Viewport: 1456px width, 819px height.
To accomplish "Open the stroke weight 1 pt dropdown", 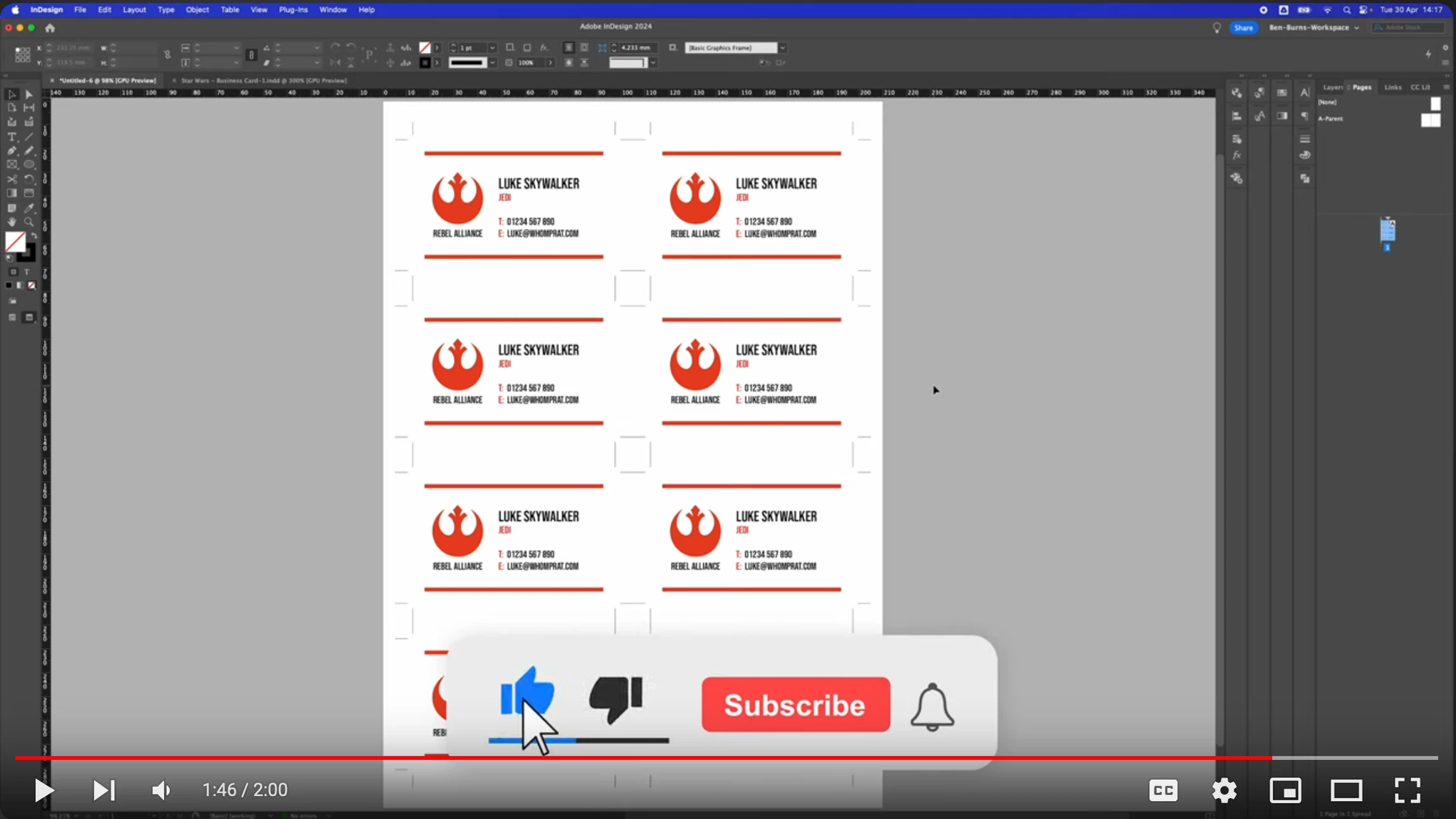I will (x=492, y=48).
